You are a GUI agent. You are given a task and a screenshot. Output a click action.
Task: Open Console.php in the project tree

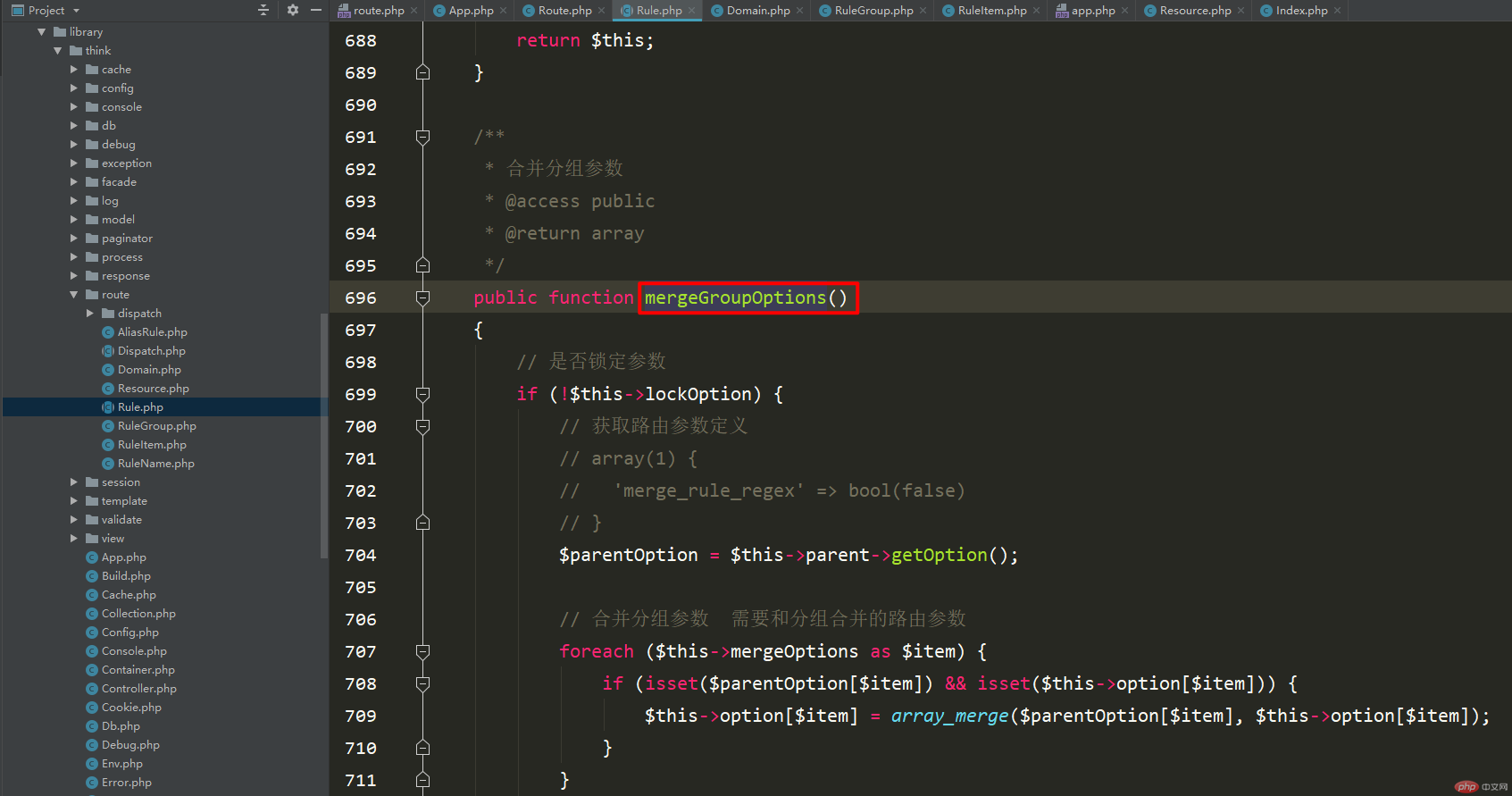coord(134,651)
